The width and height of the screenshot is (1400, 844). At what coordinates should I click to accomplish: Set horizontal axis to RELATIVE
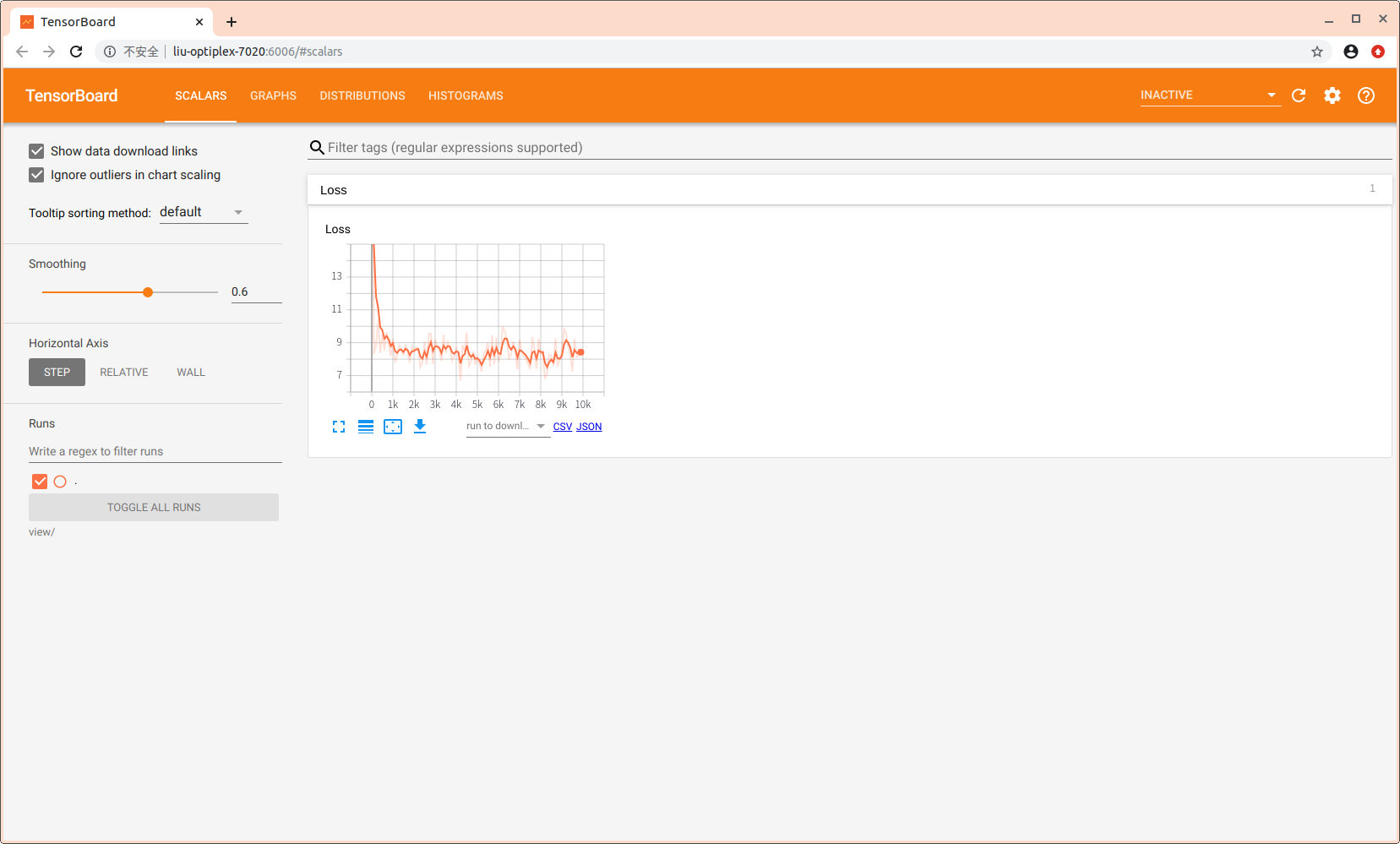(x=124, y=373)
